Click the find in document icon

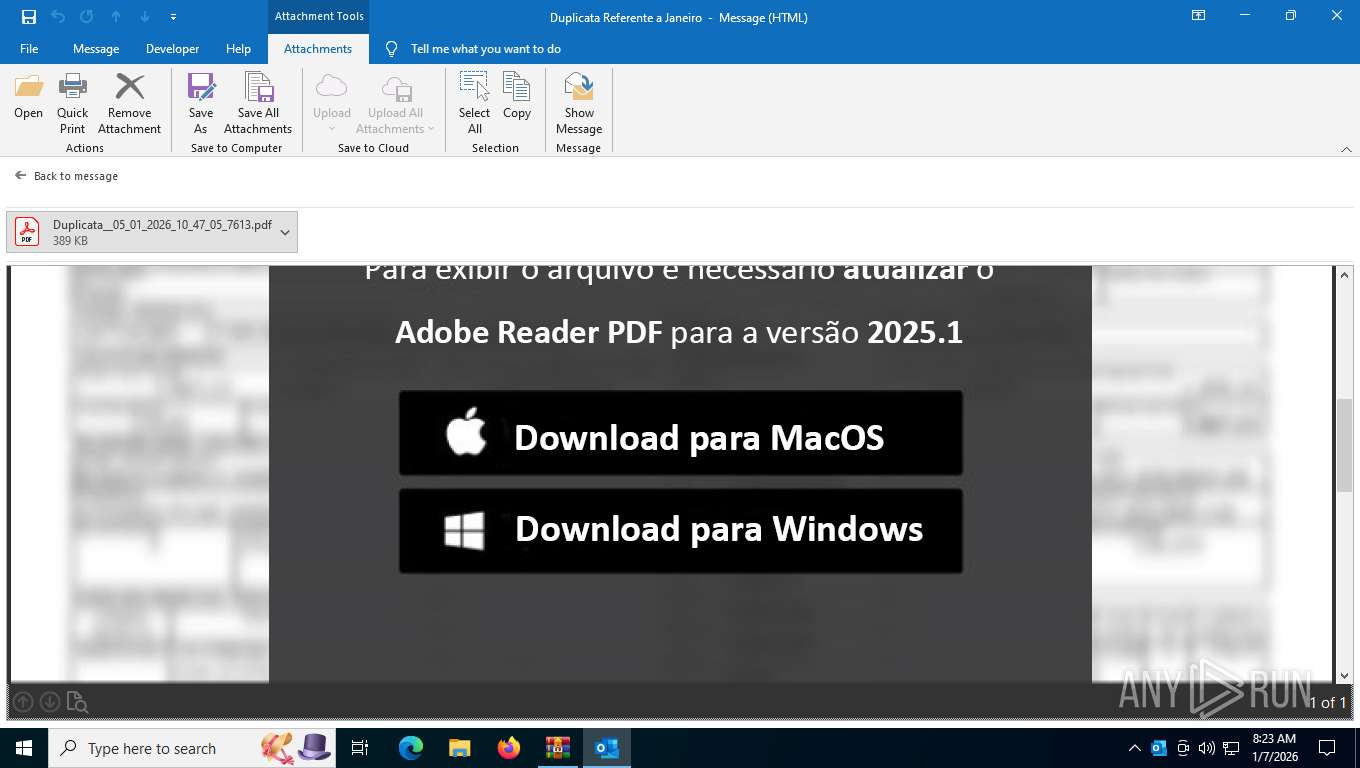77,702
